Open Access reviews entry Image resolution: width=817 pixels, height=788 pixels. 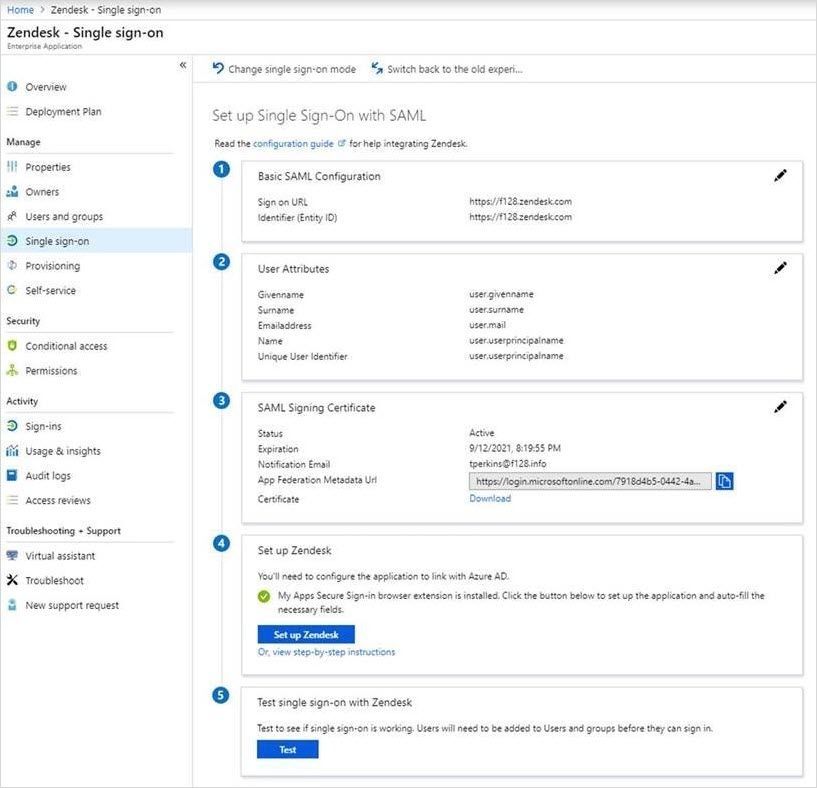click(x=58, y=500)
